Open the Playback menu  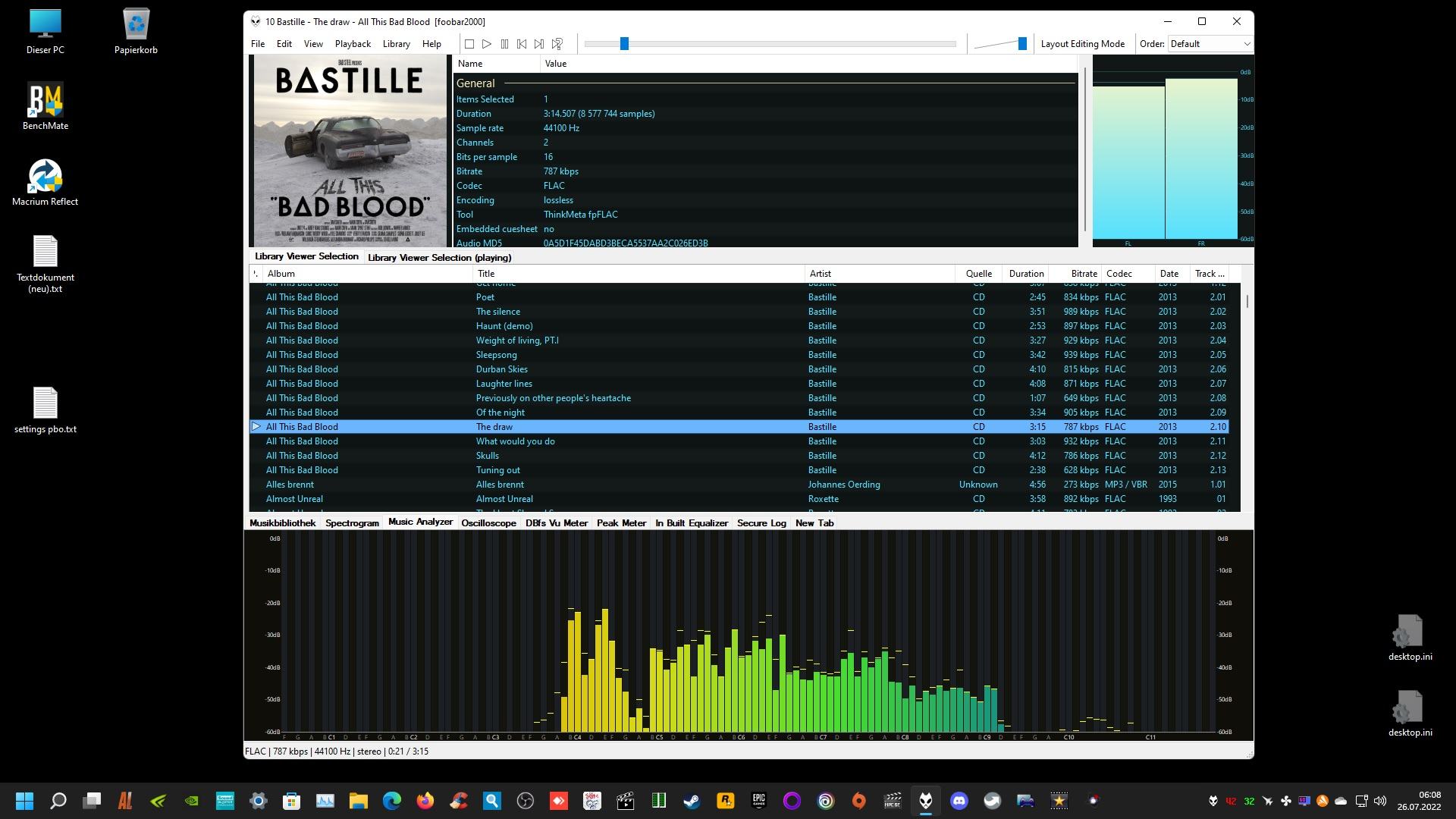[353, 44]
